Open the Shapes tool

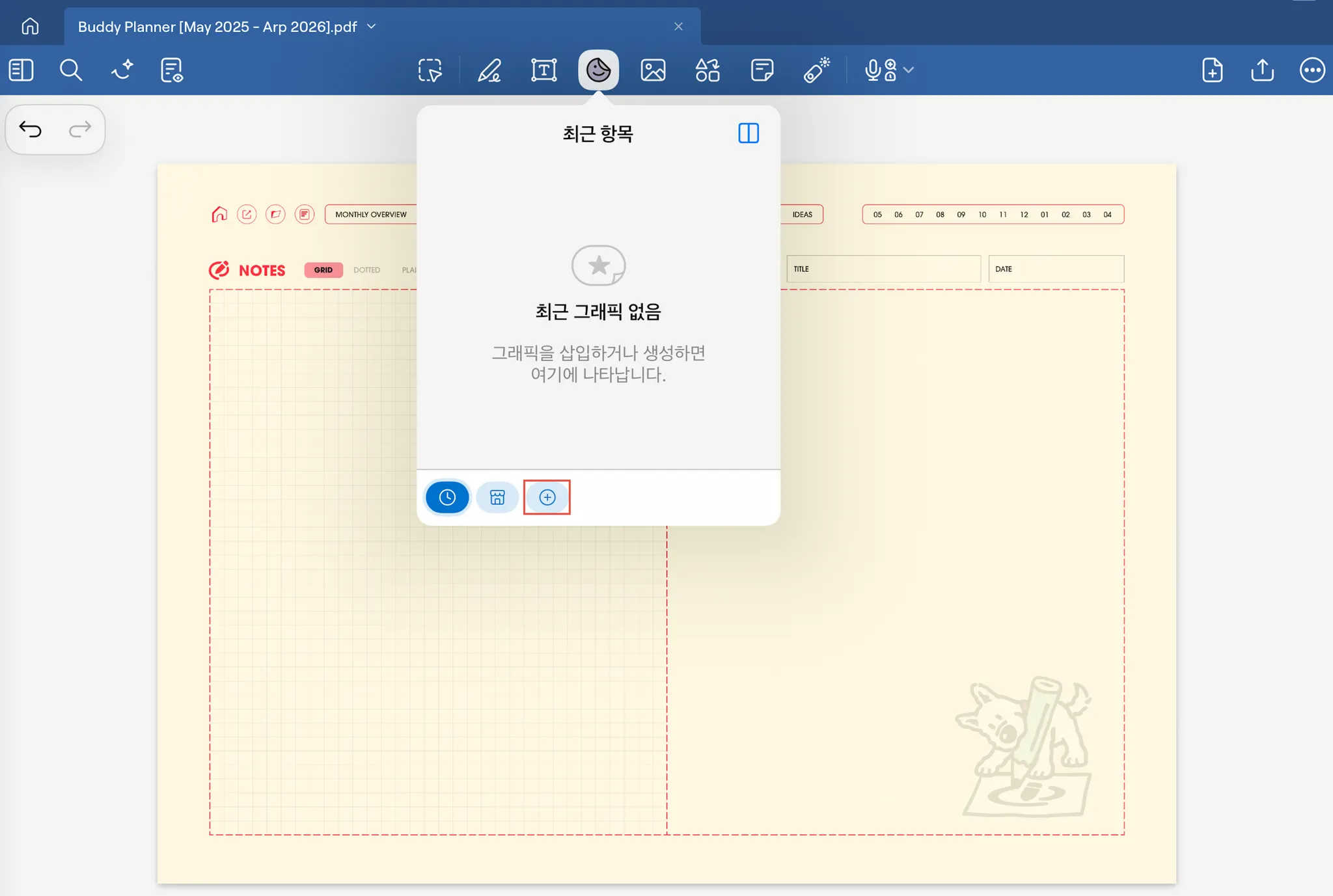(708, 70)
